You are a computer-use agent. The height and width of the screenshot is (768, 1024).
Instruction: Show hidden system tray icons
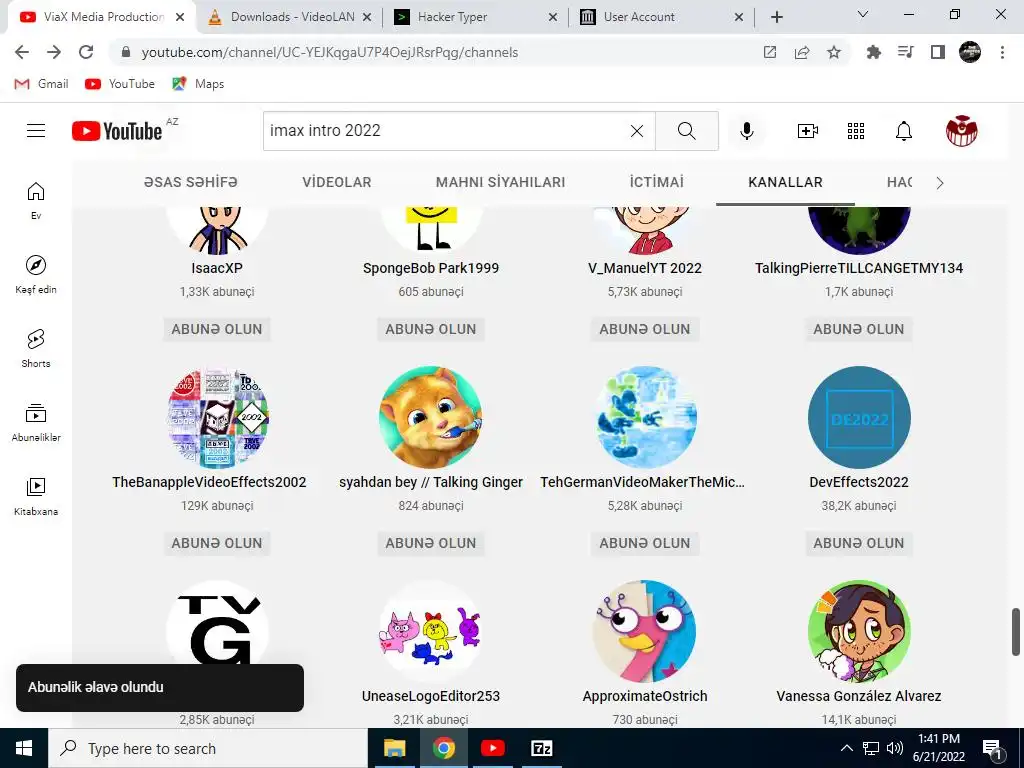(846, 748)
